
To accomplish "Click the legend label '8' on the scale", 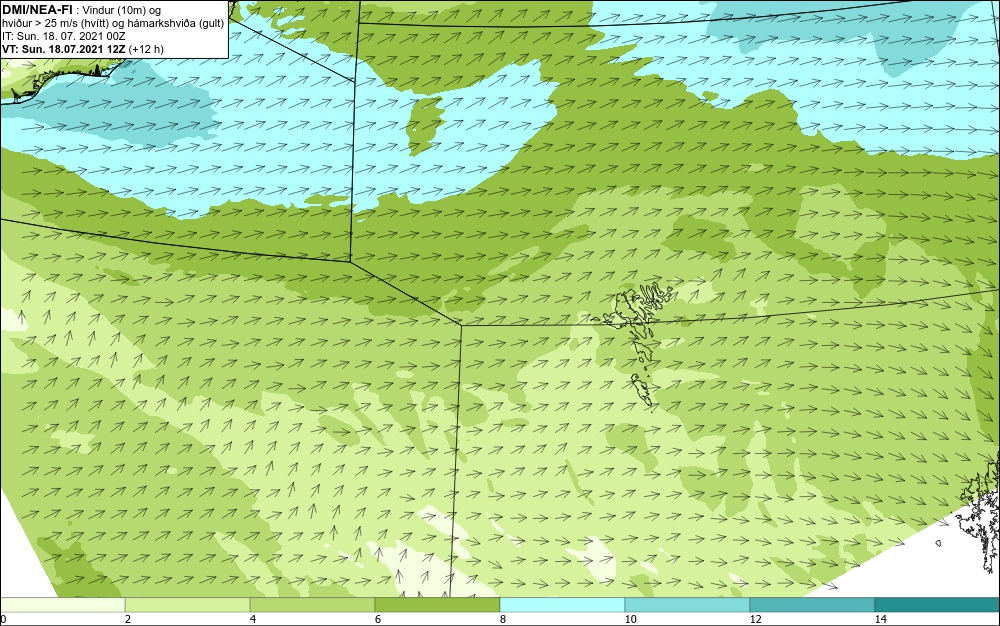I will click(503, 620).
